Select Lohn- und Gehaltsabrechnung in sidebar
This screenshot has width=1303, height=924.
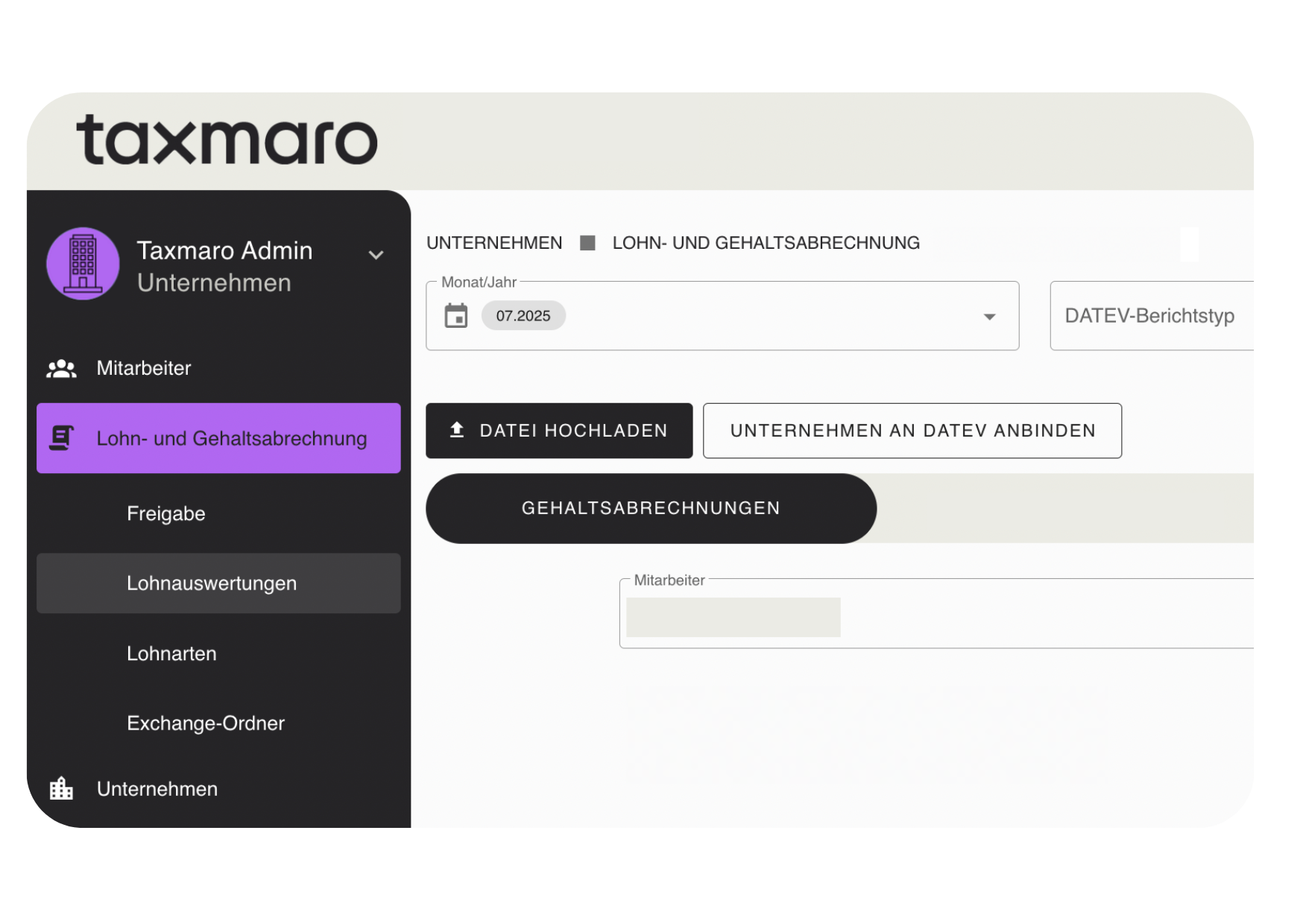pyautogui.click(x=218, y=438)
